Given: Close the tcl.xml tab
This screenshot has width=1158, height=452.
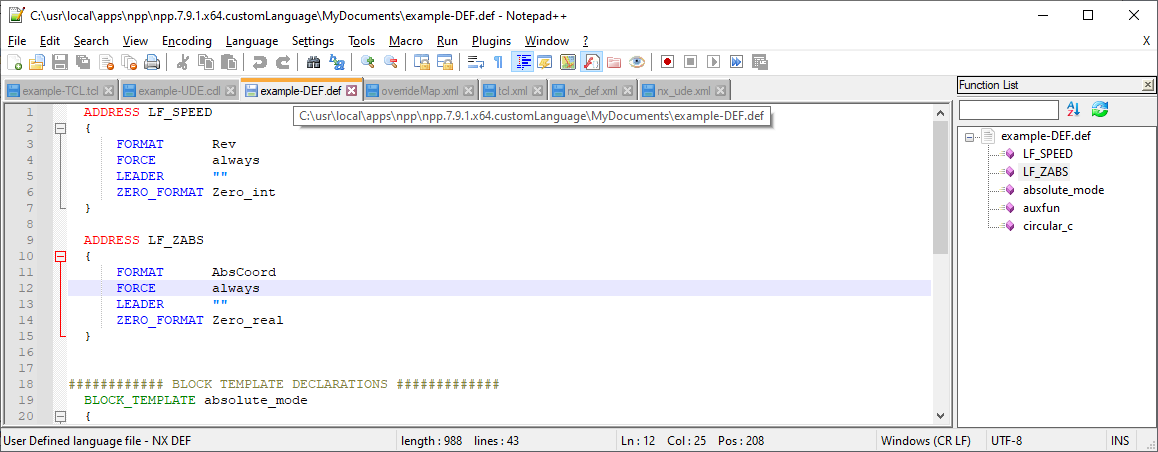Looking at the screenshot, I should tap(537, 92).
